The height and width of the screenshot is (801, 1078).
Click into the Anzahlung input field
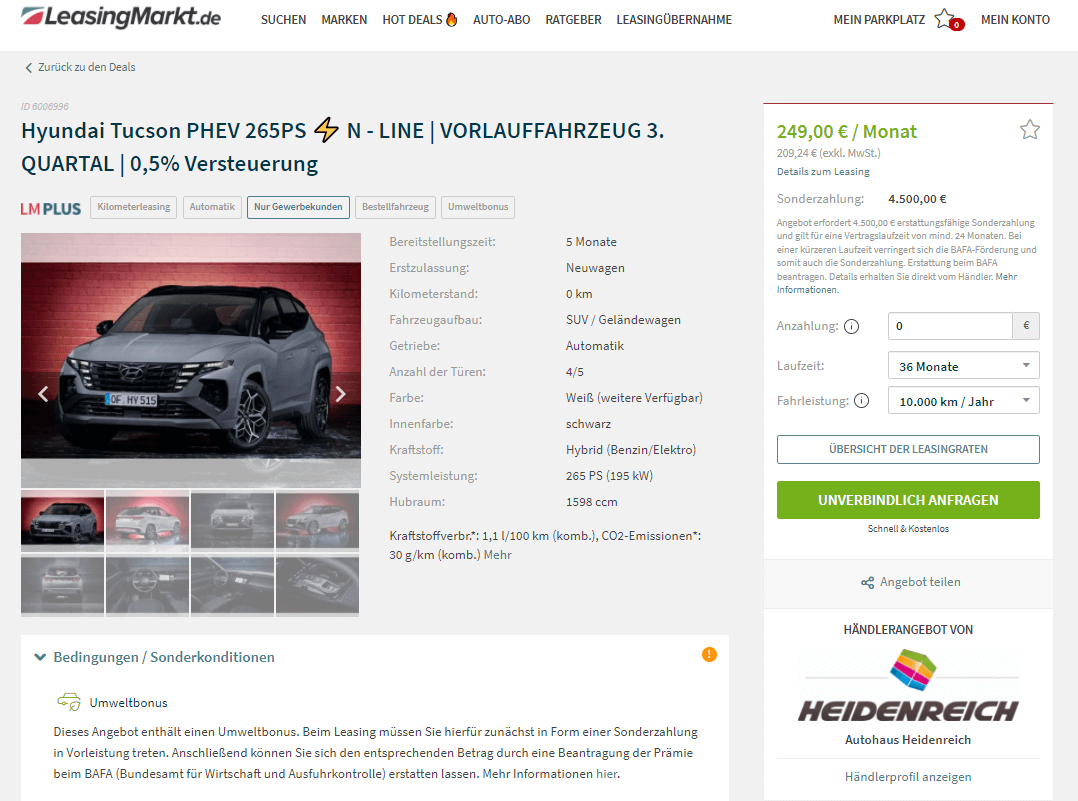click(x=950, y=326)
